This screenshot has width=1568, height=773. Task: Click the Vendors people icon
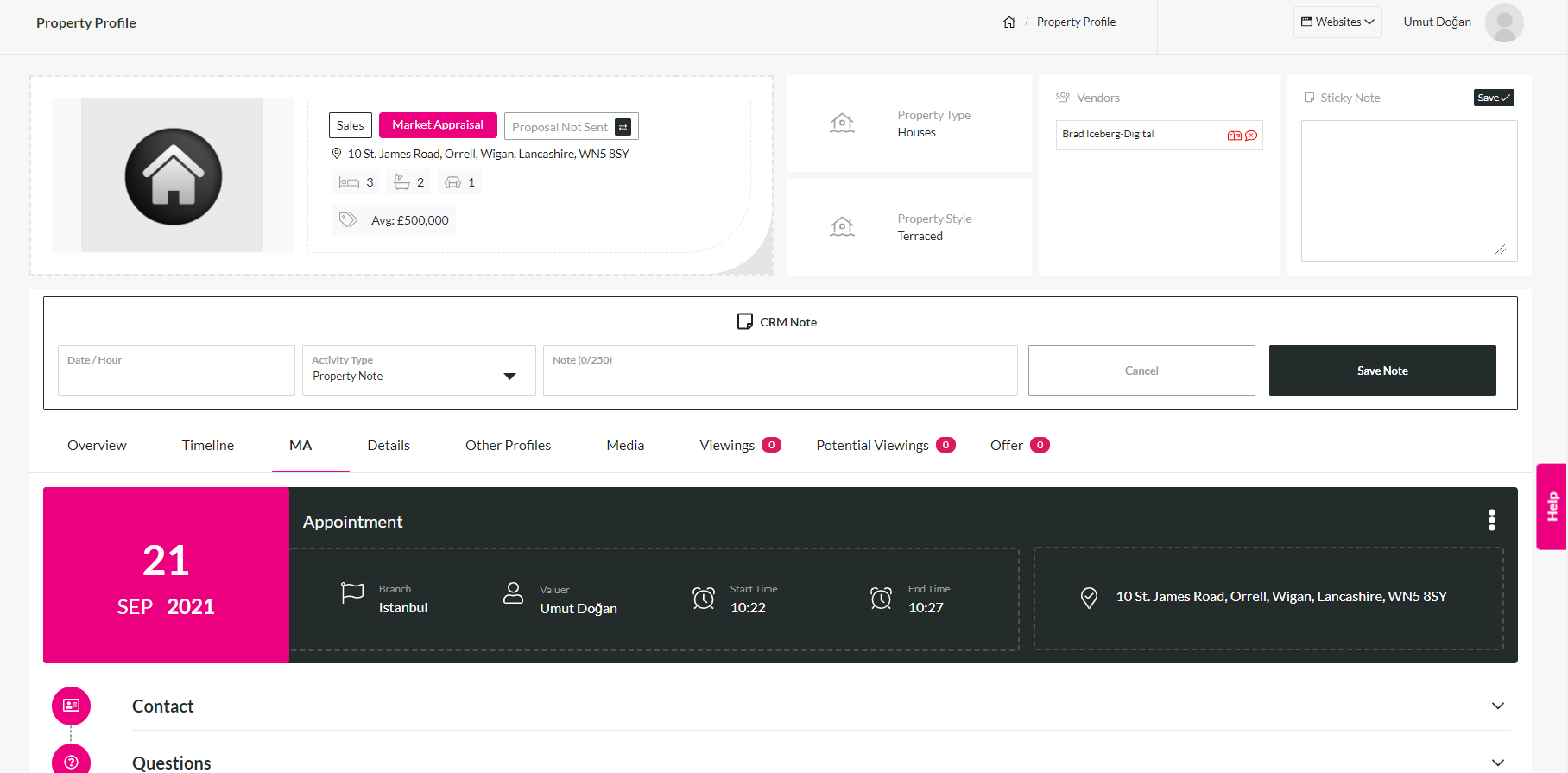click(1063, 98)
